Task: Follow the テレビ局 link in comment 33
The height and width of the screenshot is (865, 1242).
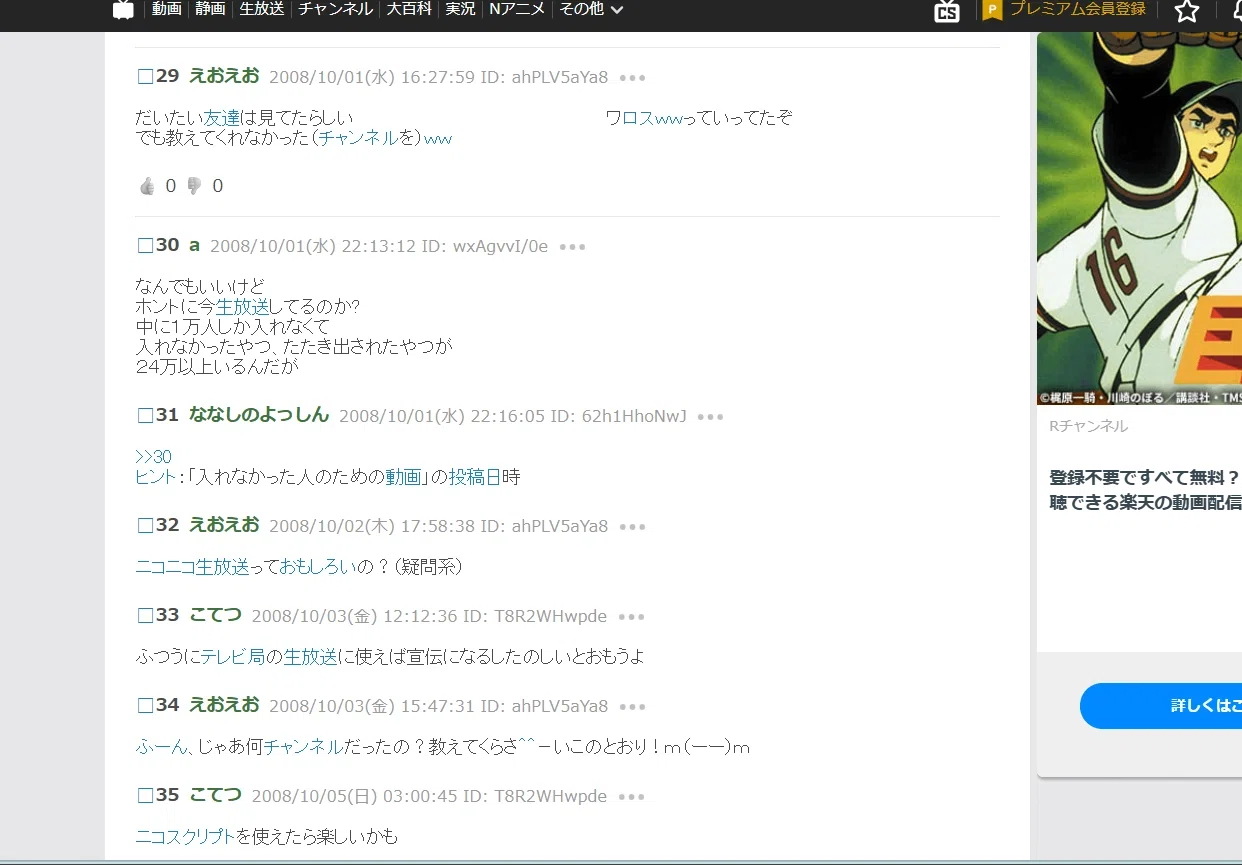Action: (232, 657)
